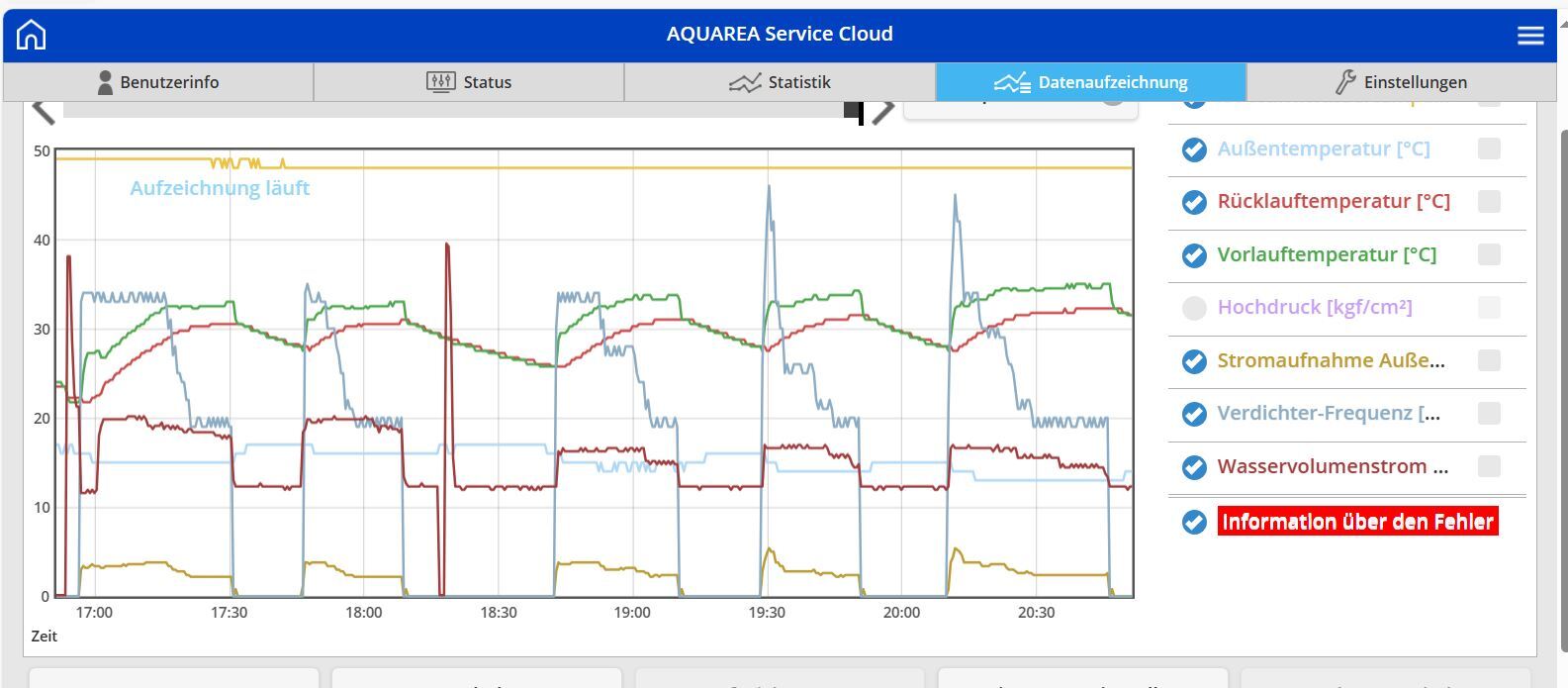Advance the timeline with the right arrow

[883, 110]
